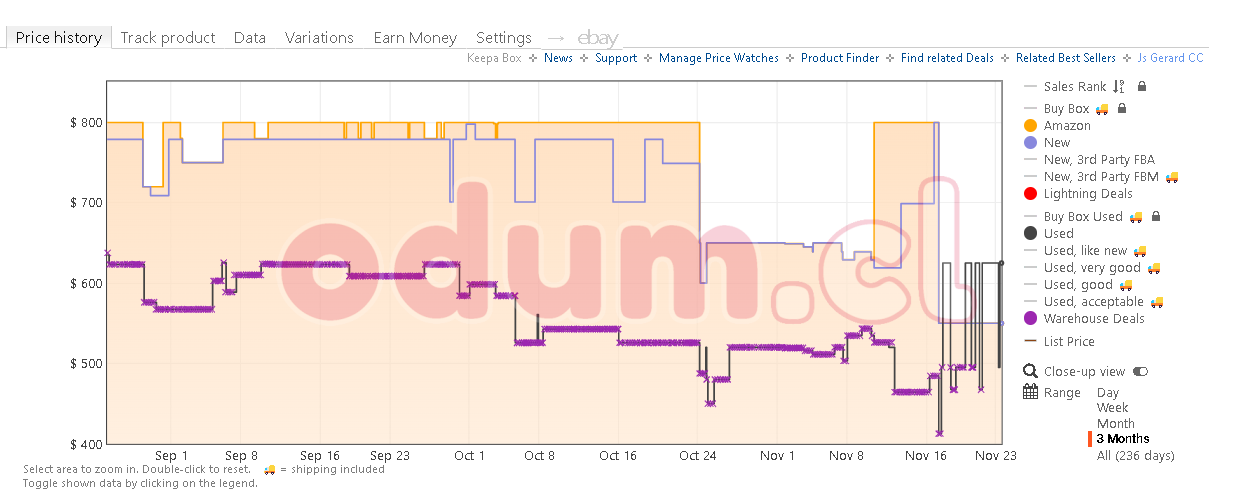This screenshot has width=1254, height=502.
Task: Open the Manage Price Watches link
Action: [x=718, y=58]
